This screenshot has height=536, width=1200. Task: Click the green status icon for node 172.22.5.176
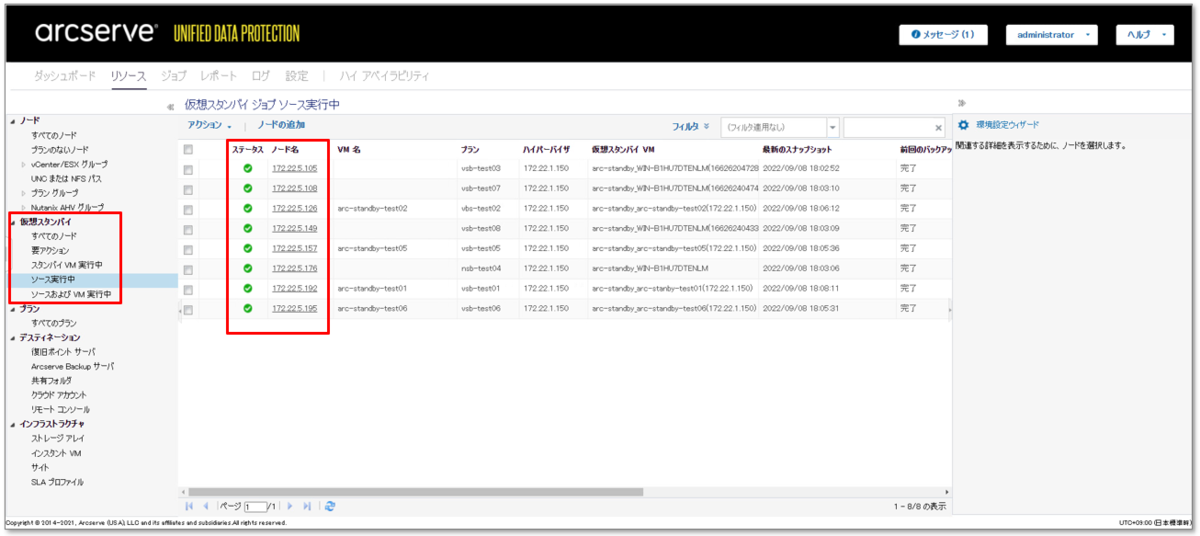point(248,268)
